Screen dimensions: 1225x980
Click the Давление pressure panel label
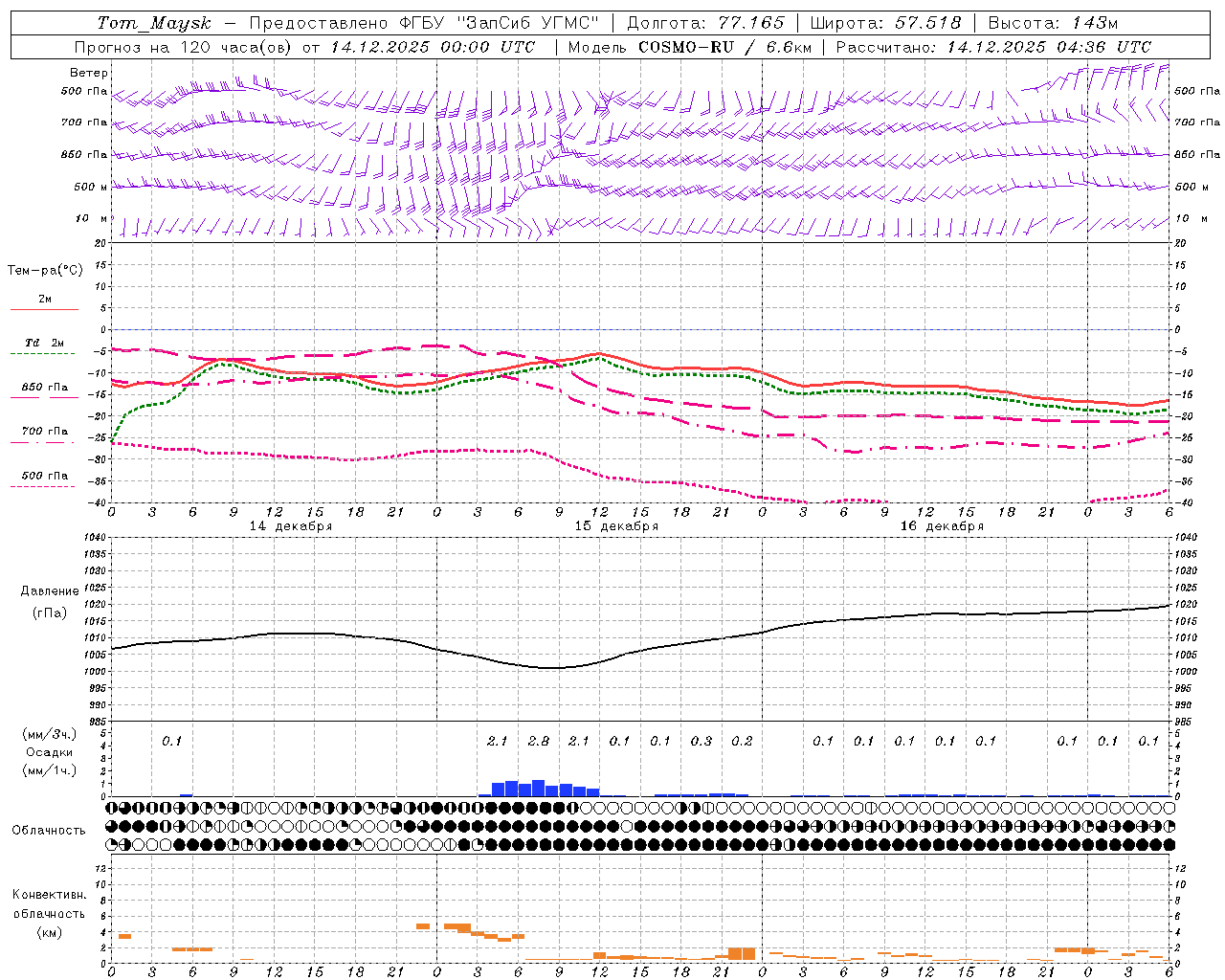click(50, 591)
